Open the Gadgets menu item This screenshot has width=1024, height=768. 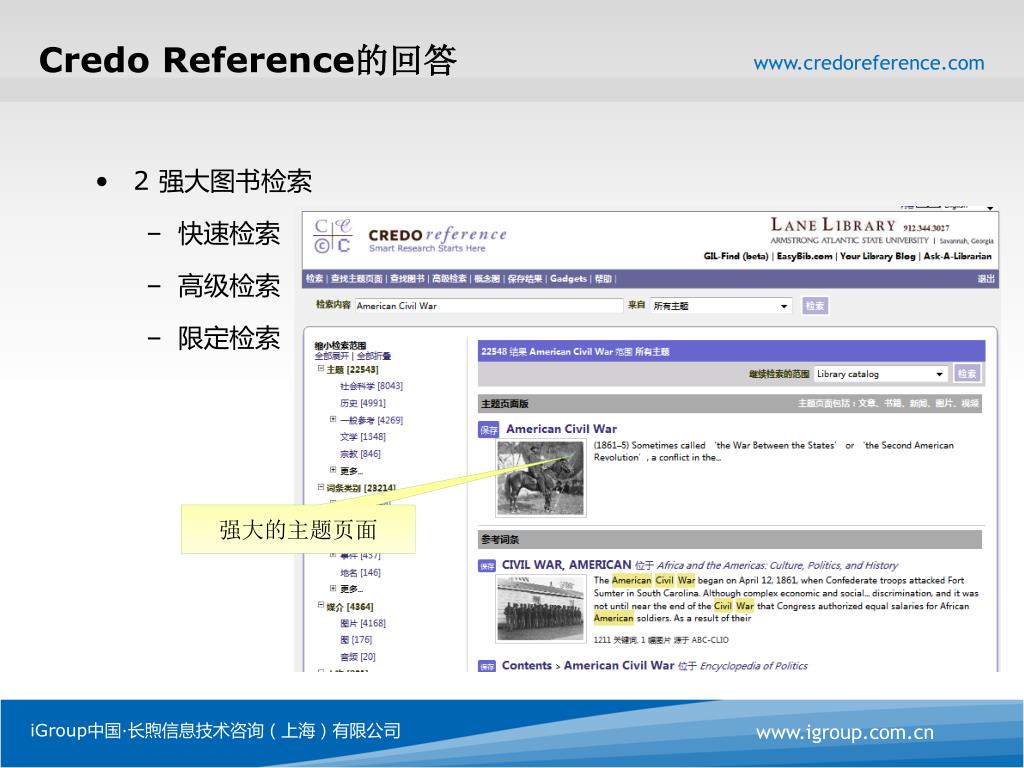pos(568,279)
